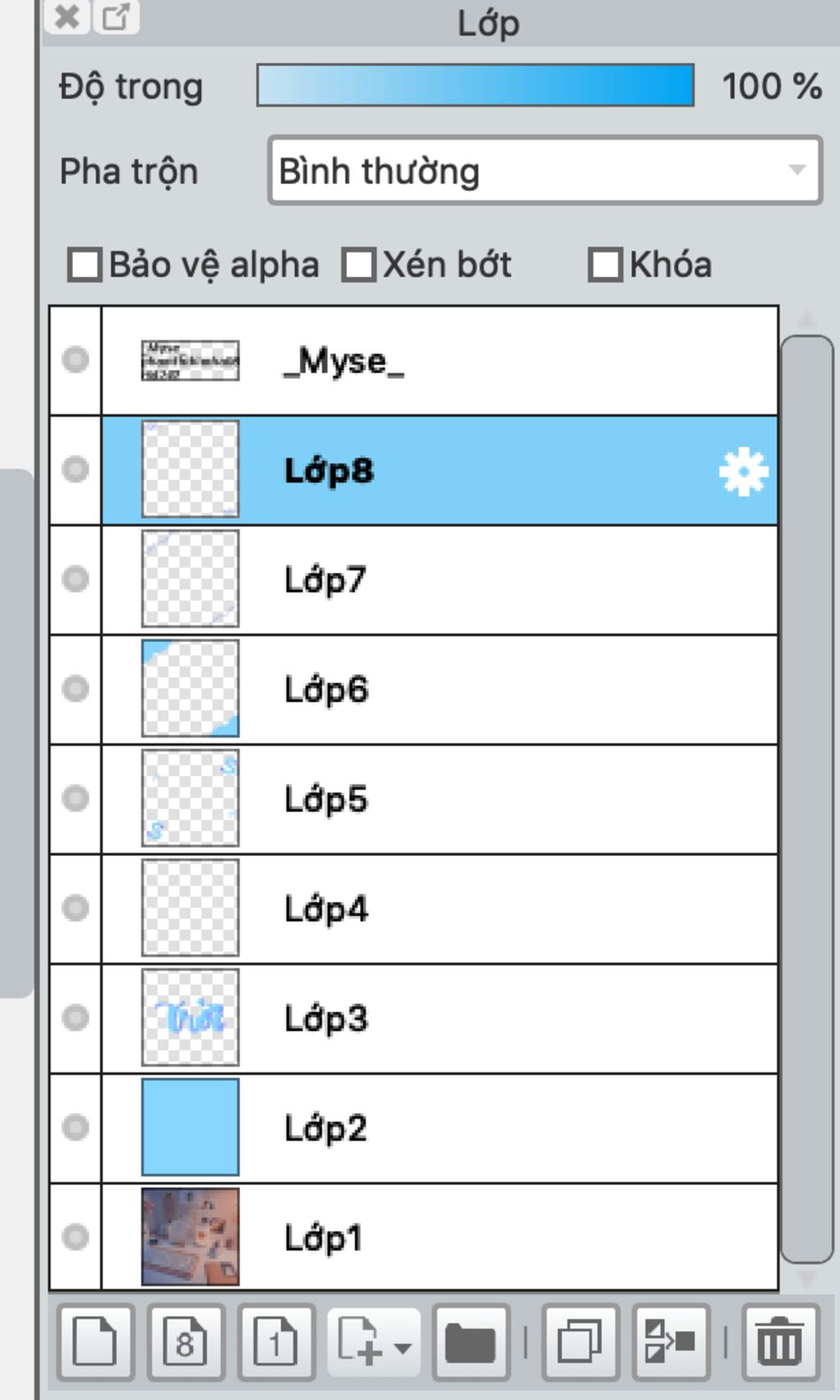Select the Lớp6 layer
The height and width of the screenshot is (1400, 840).
click(440, 689)
